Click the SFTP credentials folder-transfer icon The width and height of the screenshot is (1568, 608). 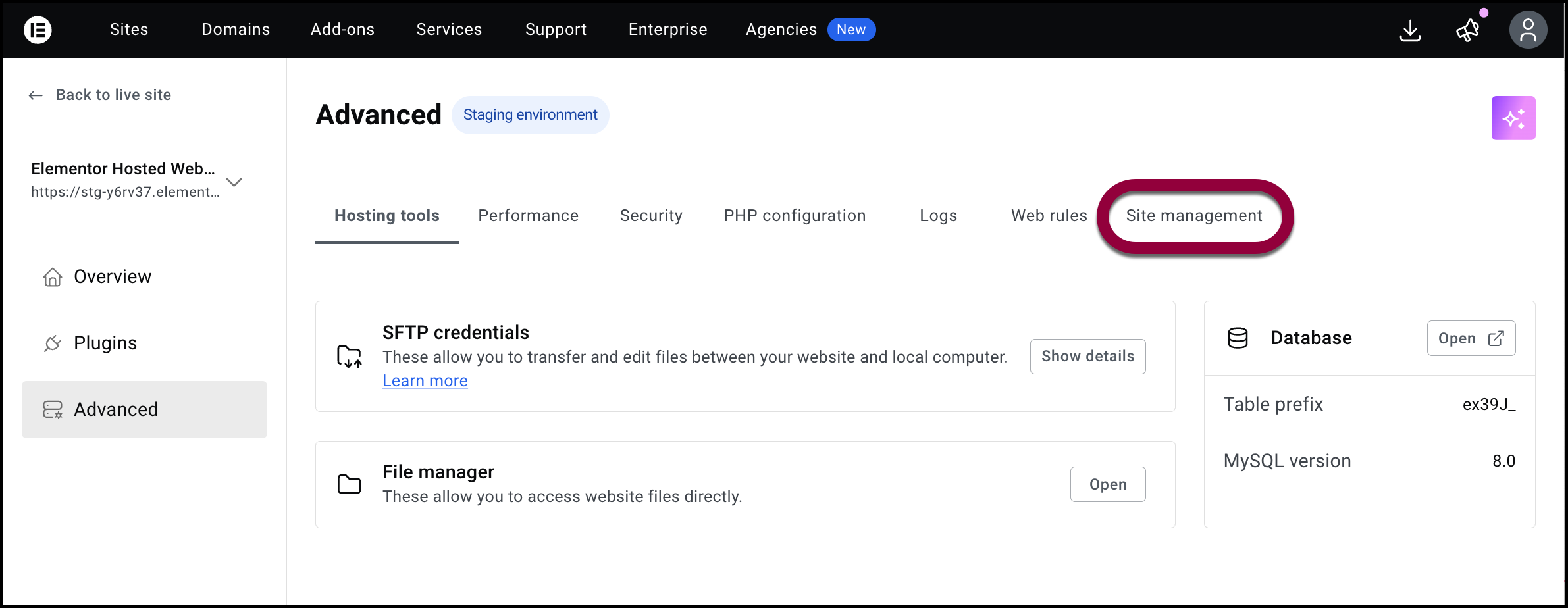[x=349, y=357]
